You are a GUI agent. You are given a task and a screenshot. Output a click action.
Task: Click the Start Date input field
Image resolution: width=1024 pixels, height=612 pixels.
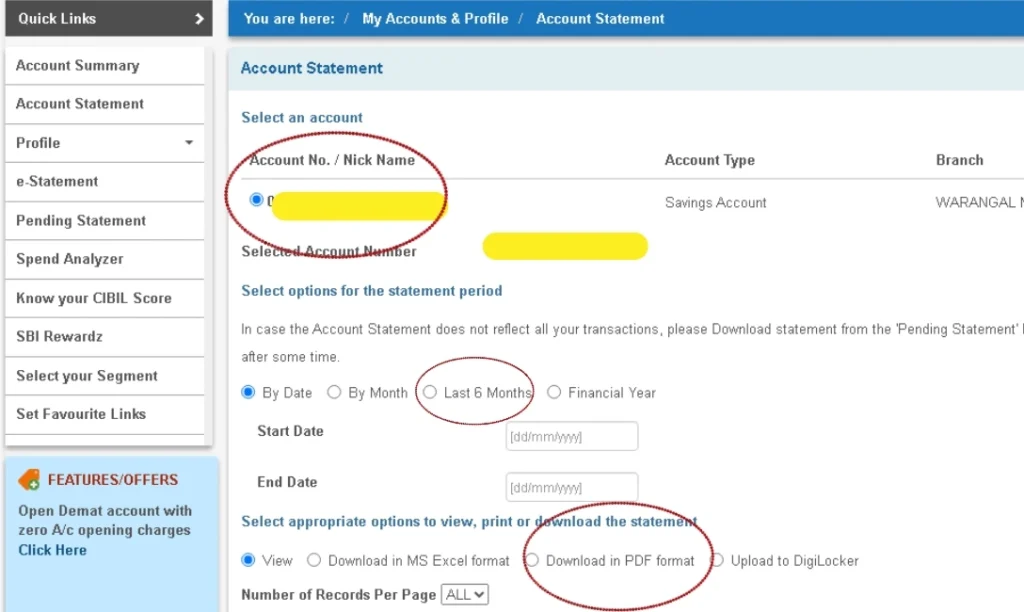coord(571,436)
